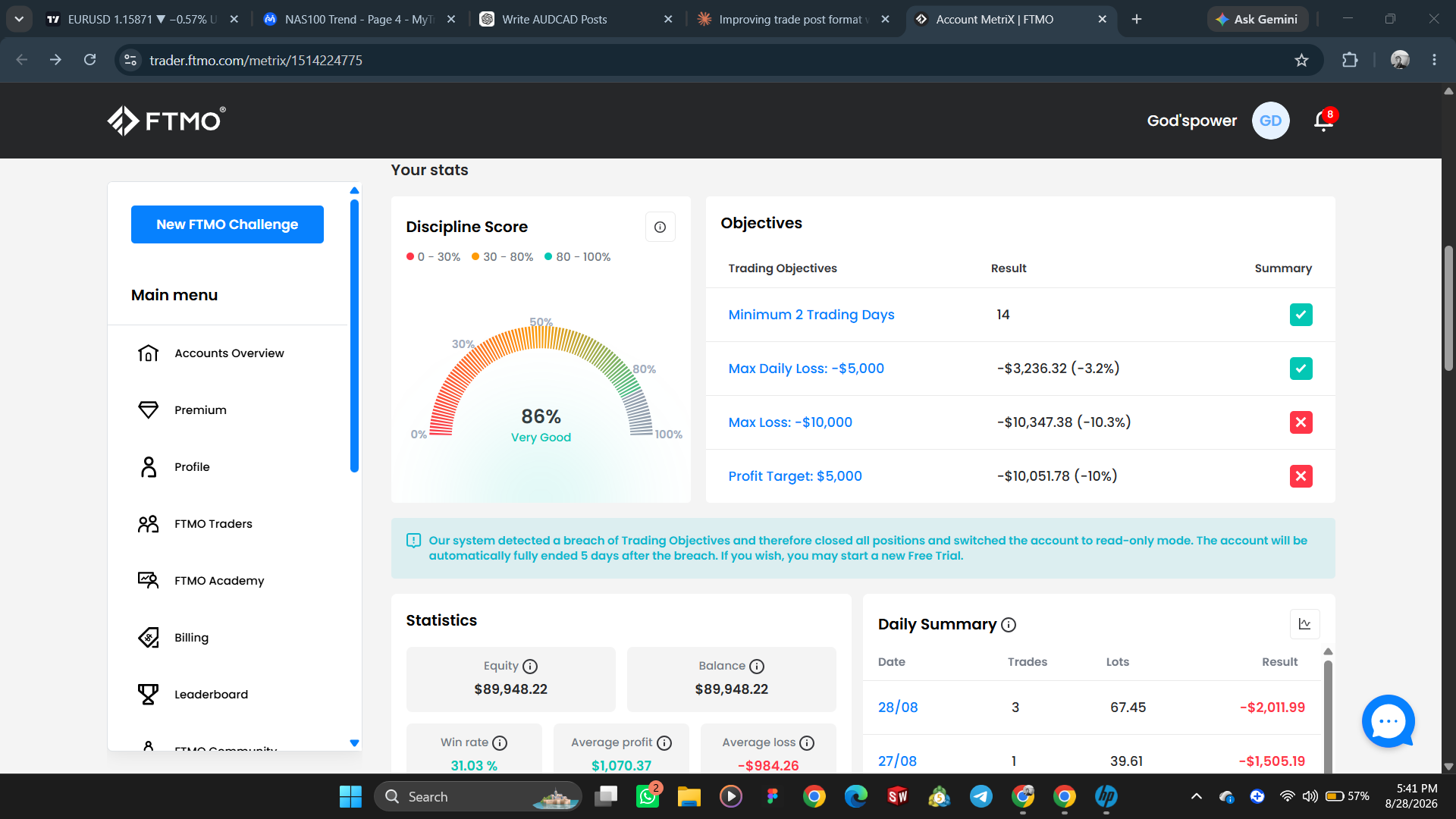This screenshot has height=819, width=1456.
Task: View site information icon in address bar
Action: pos(130,60)
